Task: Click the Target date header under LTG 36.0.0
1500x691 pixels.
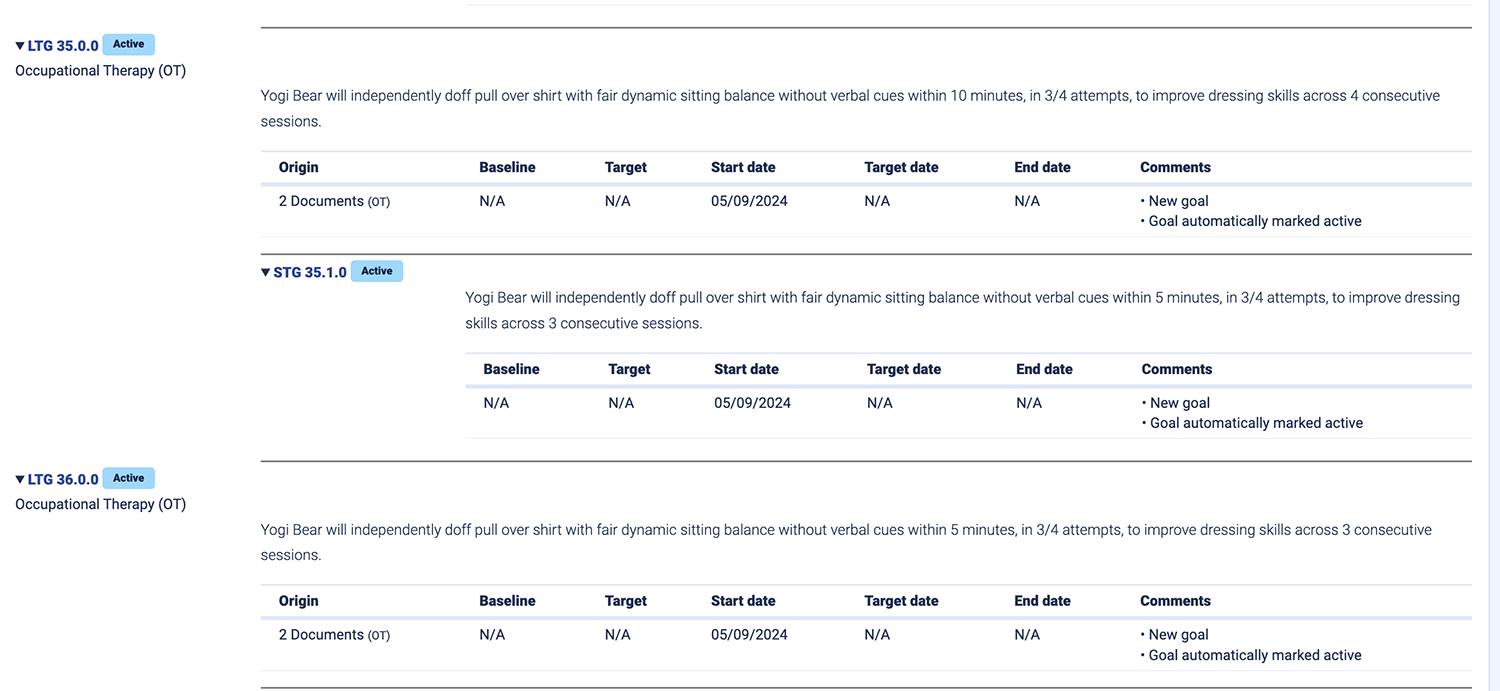Action: point(901,602)
